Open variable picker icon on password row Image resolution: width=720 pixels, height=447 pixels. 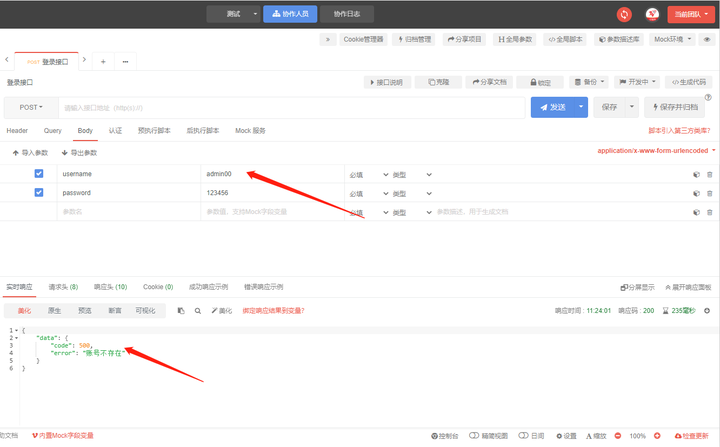(x=696, y=193)
